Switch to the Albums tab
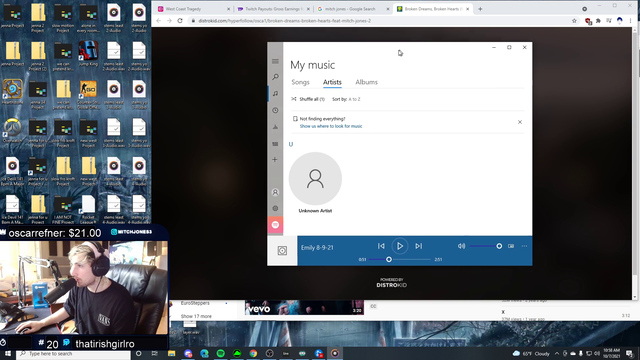640x360 pixels. tap(367, 82)
